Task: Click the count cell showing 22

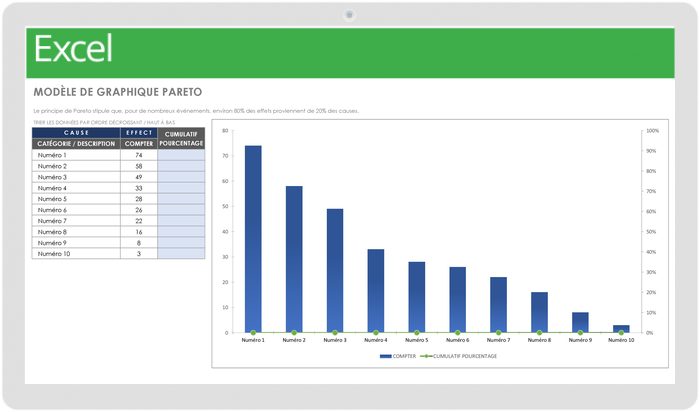Action: [139, 221]
